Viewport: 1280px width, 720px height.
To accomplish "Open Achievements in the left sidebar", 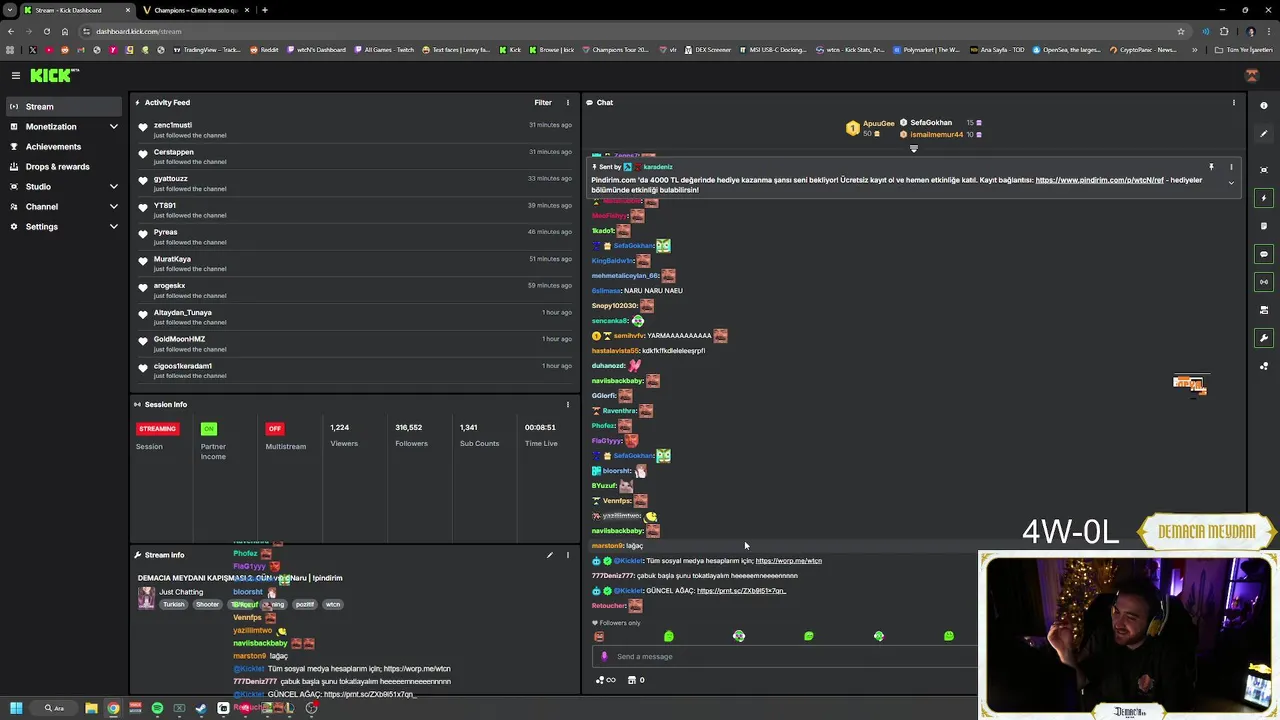I will pyautogui.click(x=62, y=147).
